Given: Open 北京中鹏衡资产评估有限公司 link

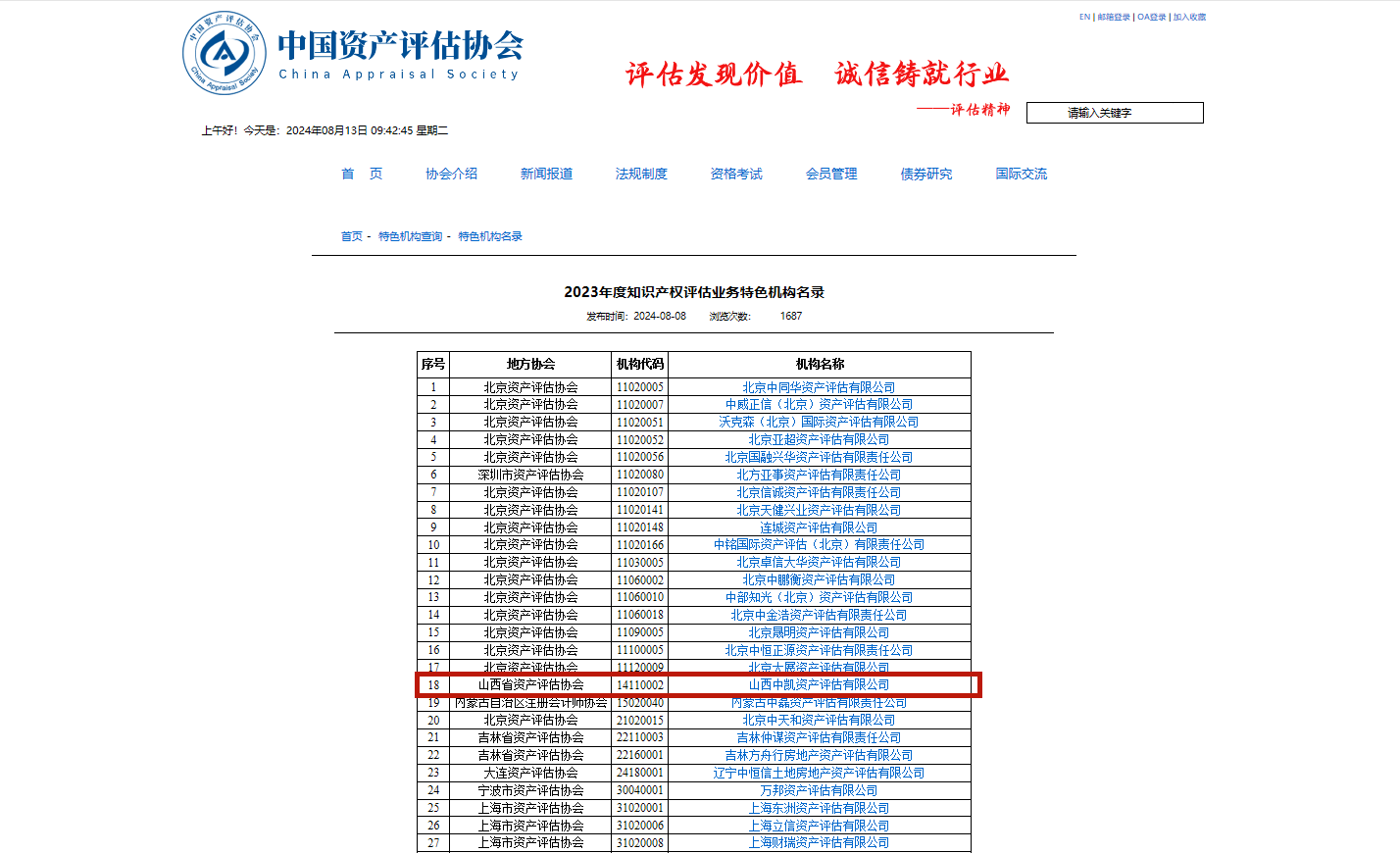Looking at the screenshot, I should pos(819,579).
